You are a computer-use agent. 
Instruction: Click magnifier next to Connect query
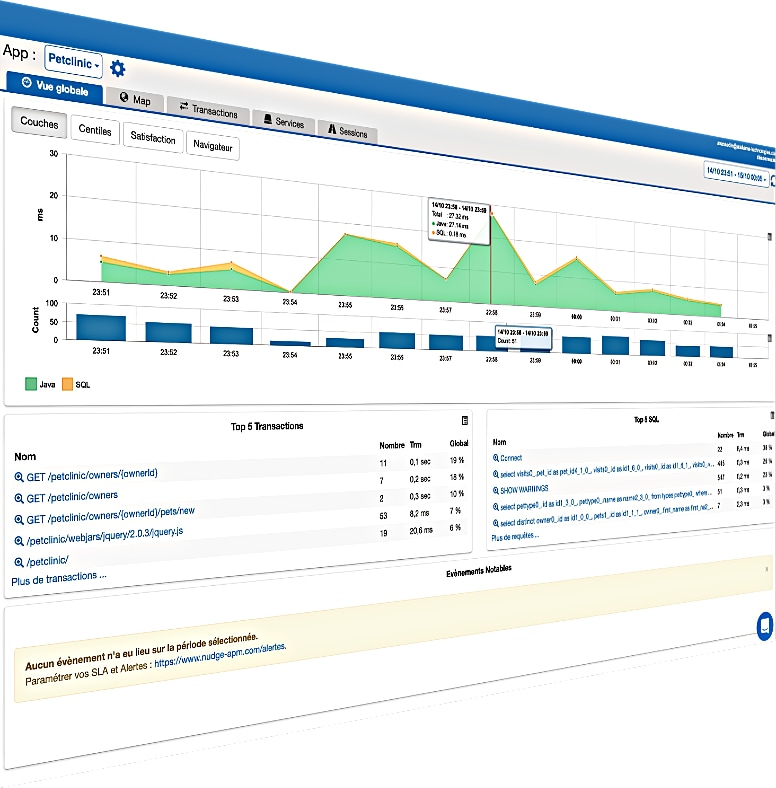496,458
